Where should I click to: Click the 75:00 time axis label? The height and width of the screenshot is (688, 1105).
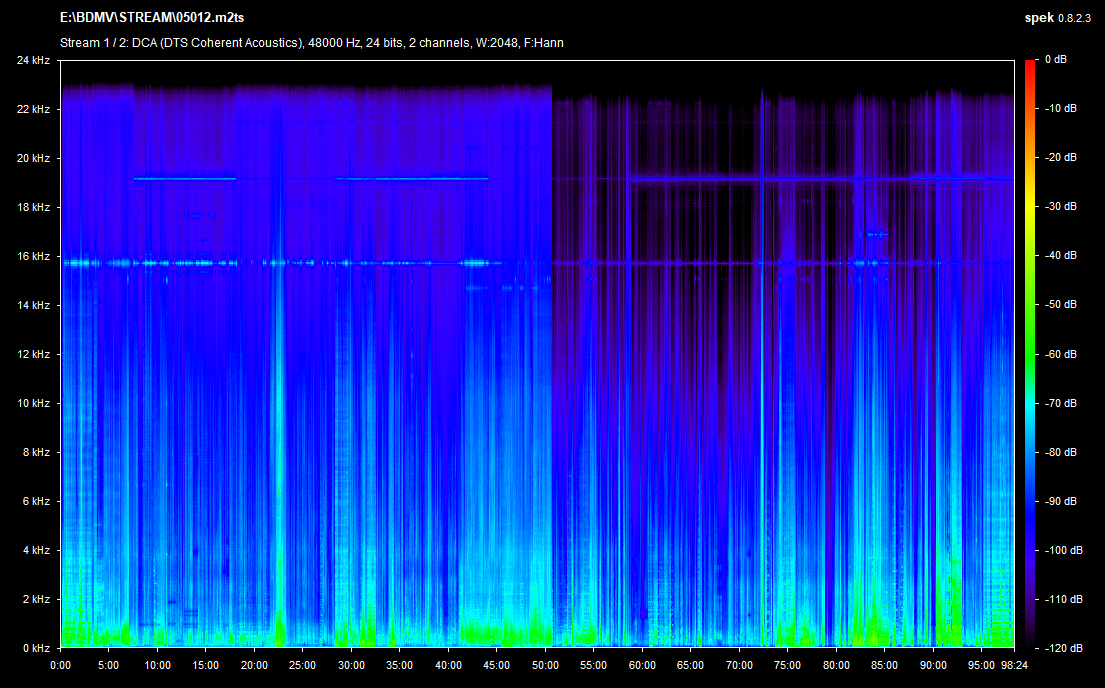(x=787, y=664)
